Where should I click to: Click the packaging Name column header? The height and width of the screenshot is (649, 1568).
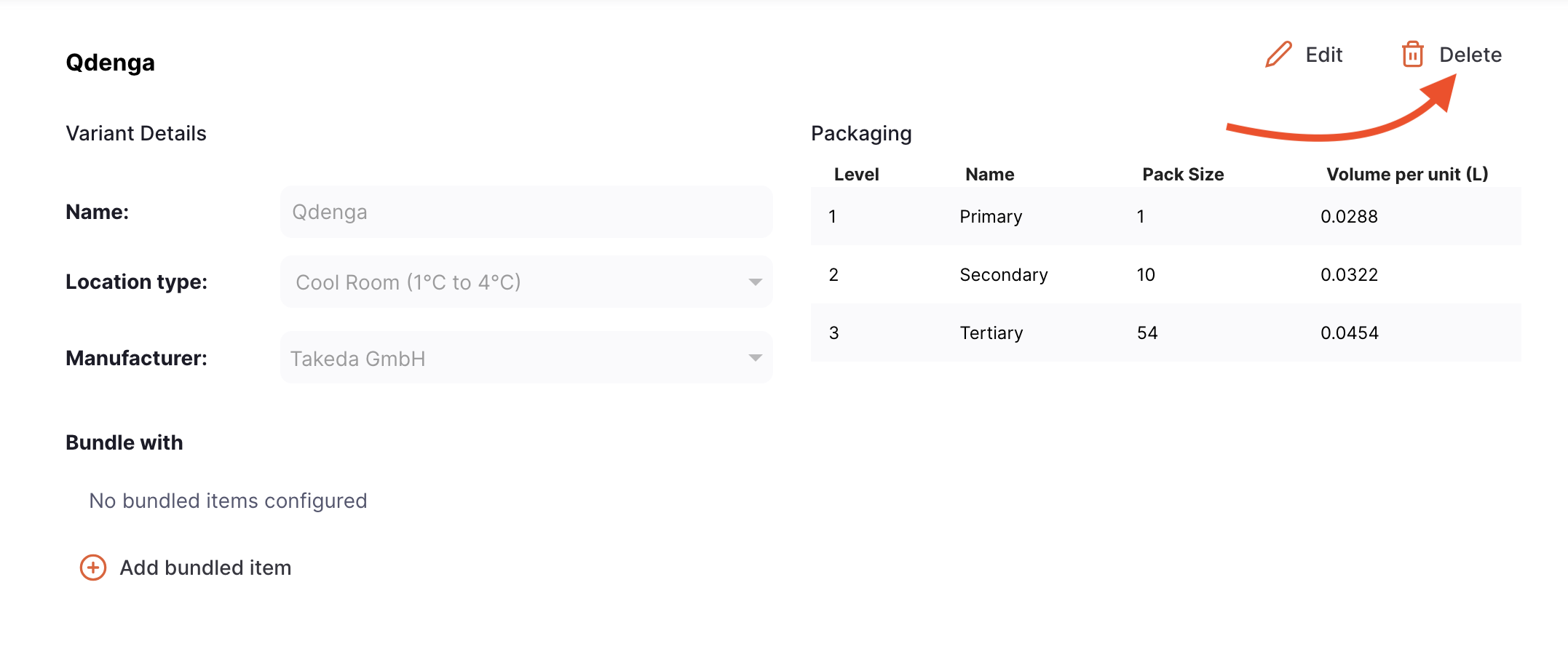pyautogui.click(x=989, y=175)
